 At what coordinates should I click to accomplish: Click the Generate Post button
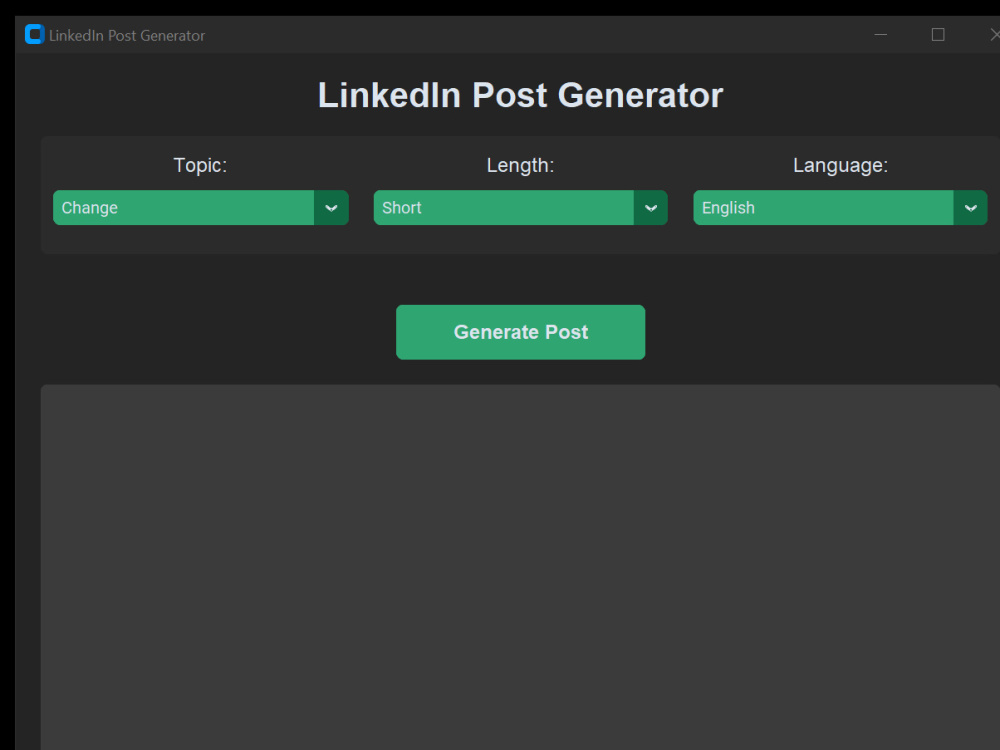(x=520, y=332)
